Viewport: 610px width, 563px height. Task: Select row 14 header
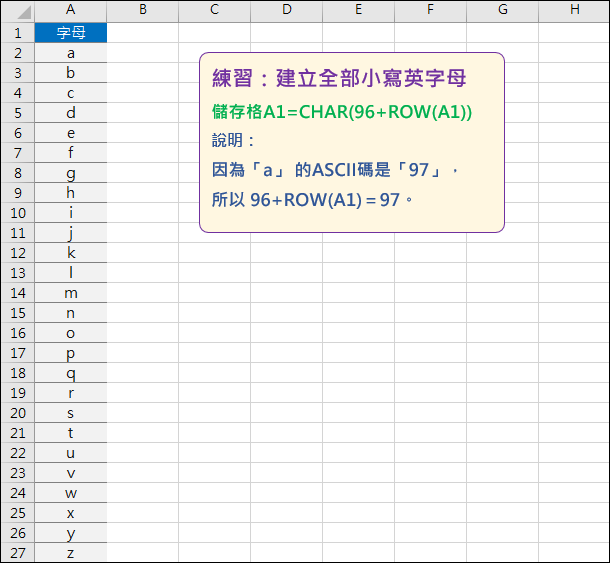pyautogui.click(x=18, y=293)
